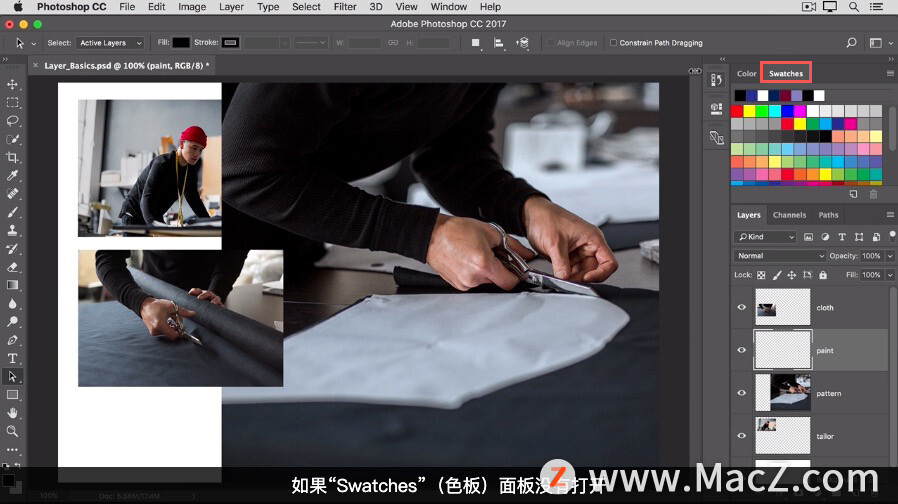Filter layers by smart objects icon
The width and height of the screenshot is (898, 504).
tap(876, 237)
